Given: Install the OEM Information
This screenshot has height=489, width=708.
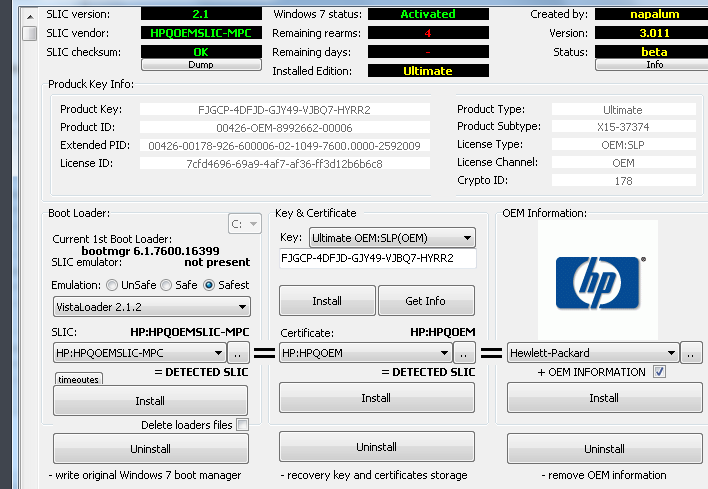Looking at the screenshot, I should point(604,398).
